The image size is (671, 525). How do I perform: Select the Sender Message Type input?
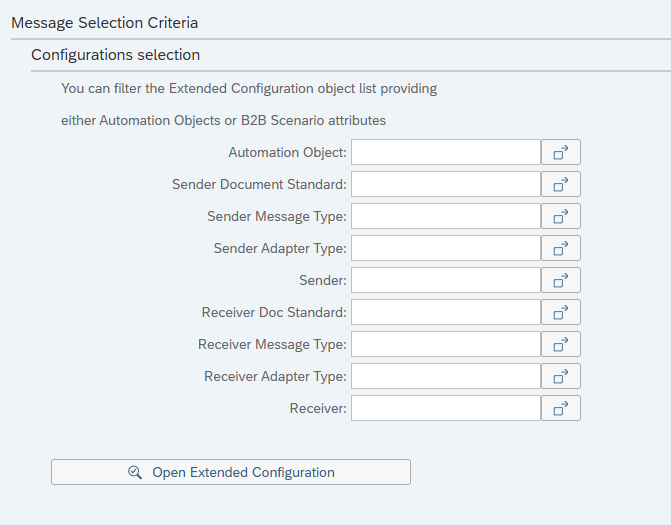tap(446, 216)
